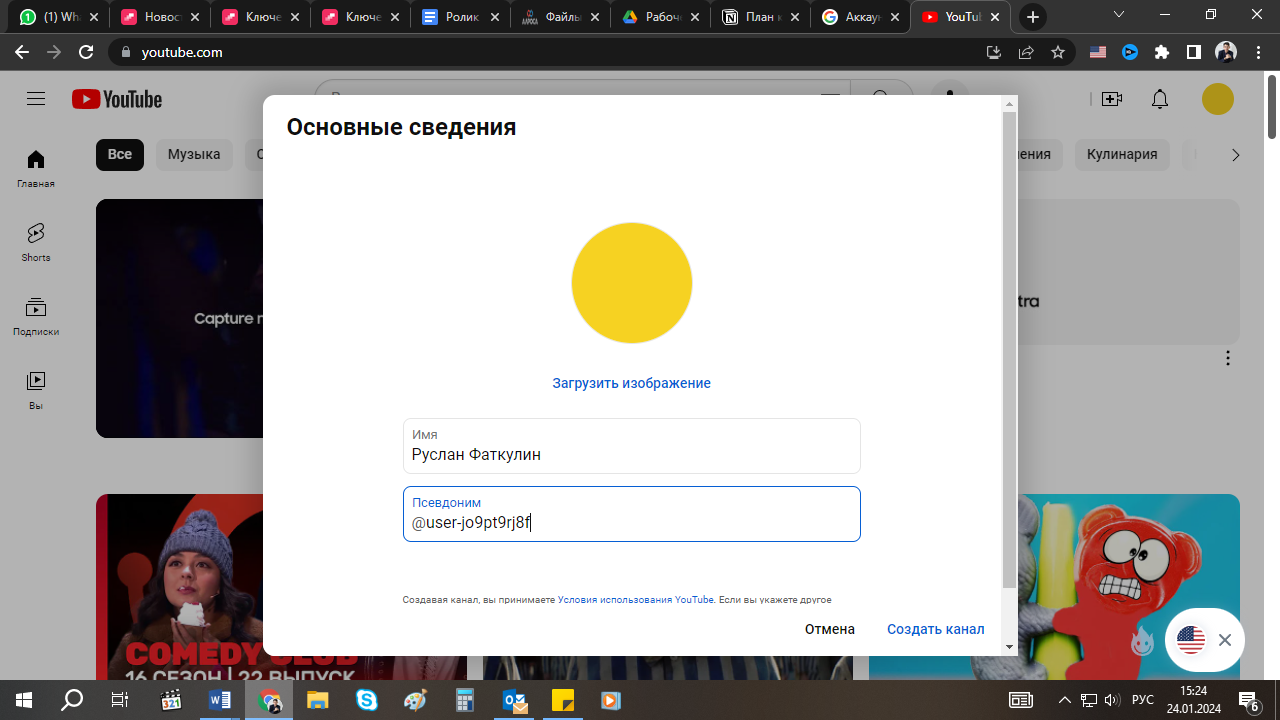Viewport: 1280px width, 720px height.
Task: Select the Музыка category chip
Action: [x=194, y=155]
